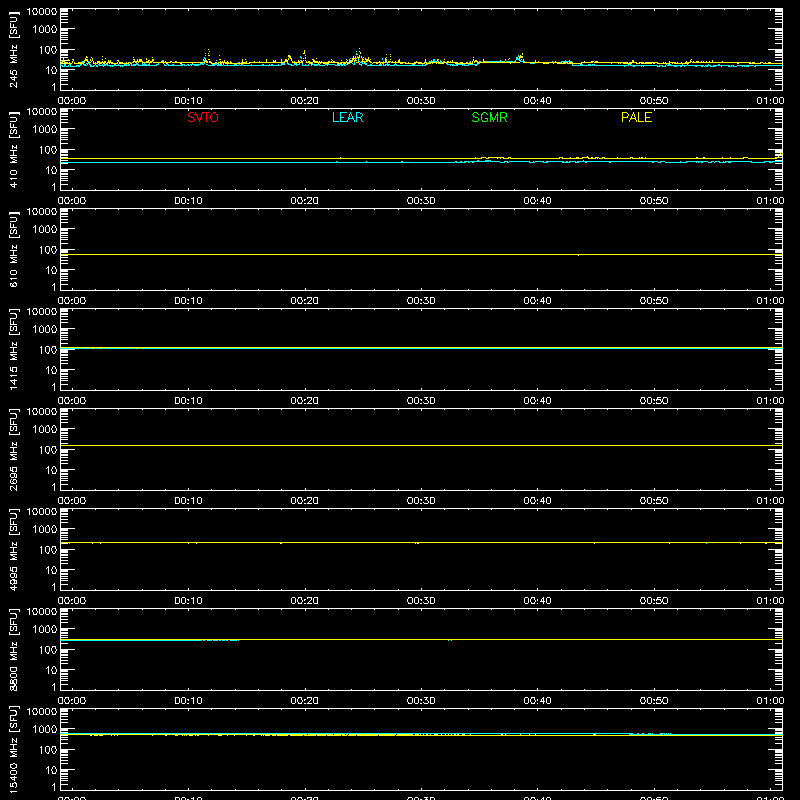Click the 10 tick value on 15400 MHz plot
The image size is (800, 800).
[51, 770]
